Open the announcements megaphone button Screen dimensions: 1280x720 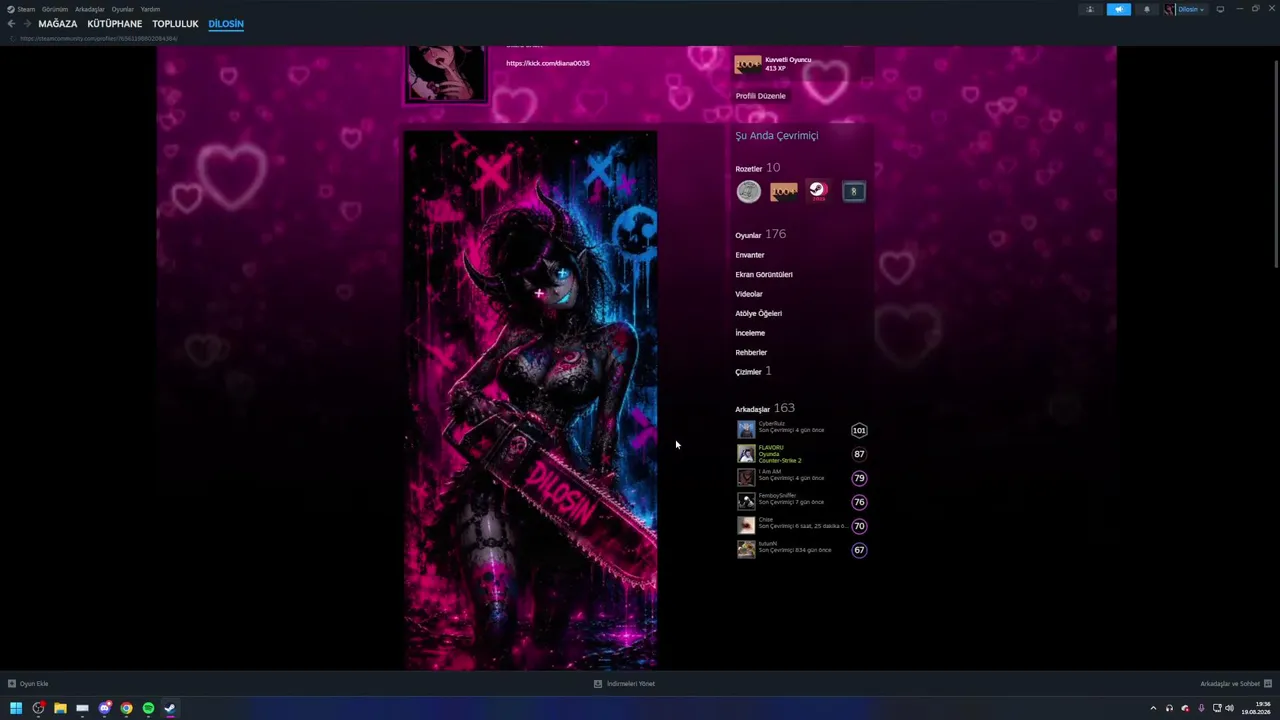[x=1118, y=9]
